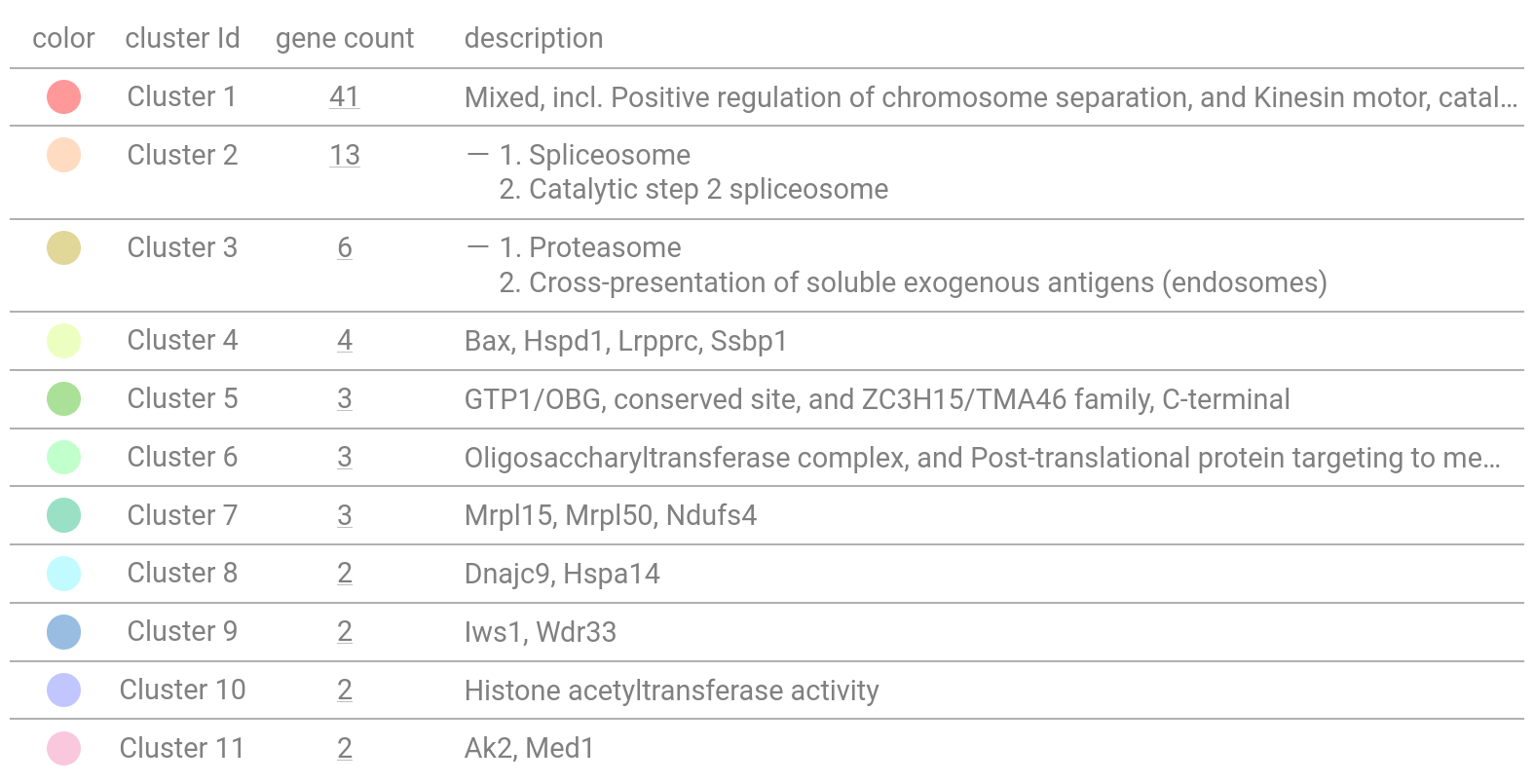Choose the lavender Cluster 10 color dot
Viewport: 1534px width, 784px height.
(x=63, y=691)
